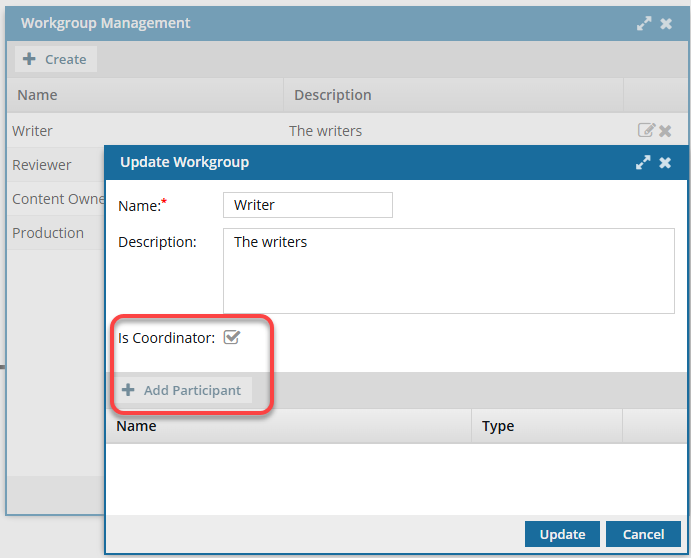The height and width of the screenshot is (558, 691).
Task: Close the Workgroup Management panel
Action: [666, 23]
